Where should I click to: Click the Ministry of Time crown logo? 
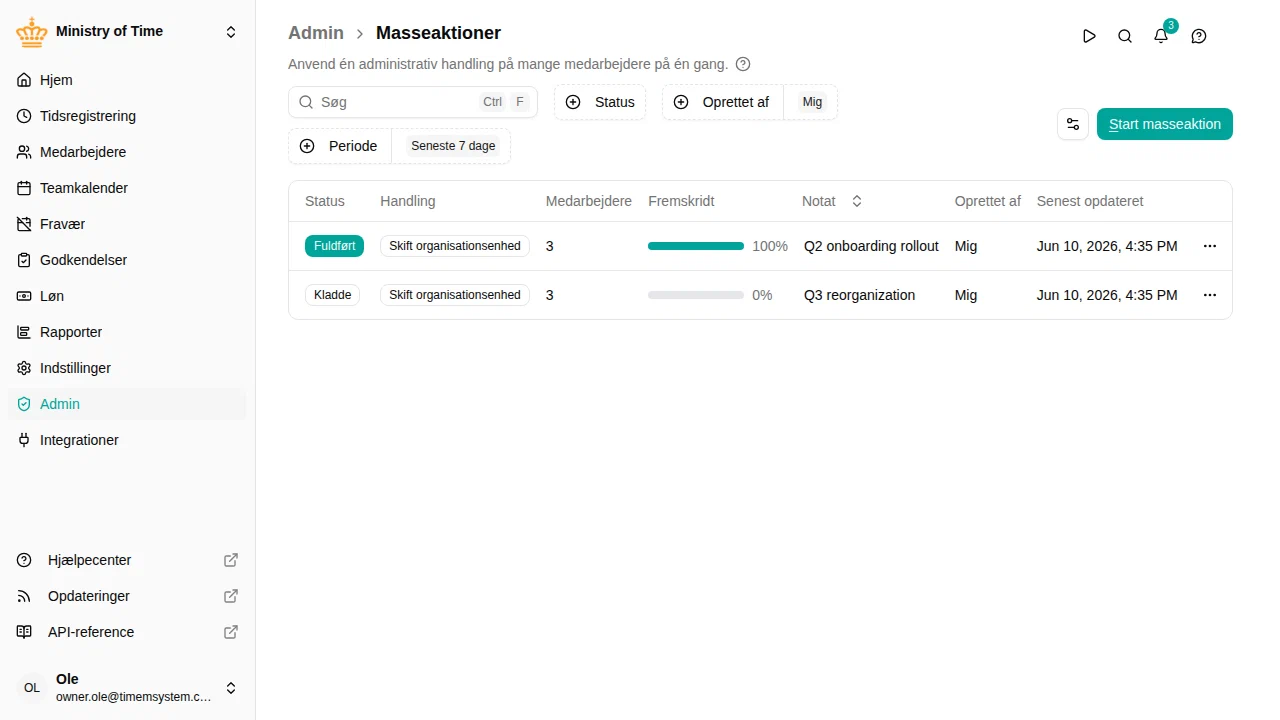(x=32, y=32)
